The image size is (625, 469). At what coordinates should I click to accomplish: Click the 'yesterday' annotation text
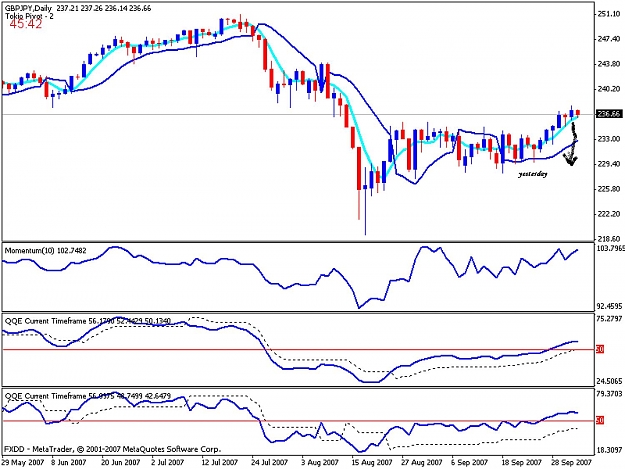point(533,174)
